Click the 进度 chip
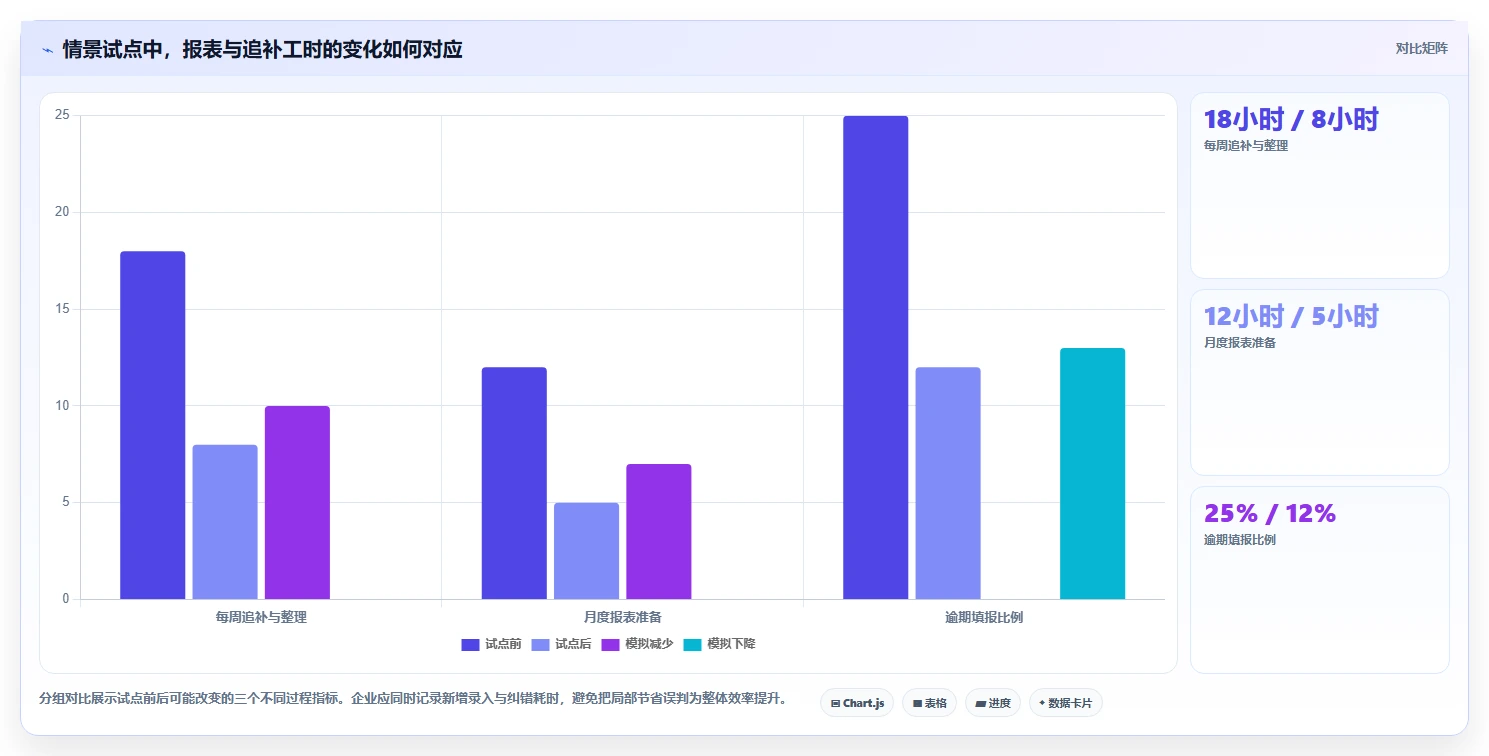Image resolution: width=1489 pixels, height=756 pixels. pyautogui.click(x=993, y=703)
